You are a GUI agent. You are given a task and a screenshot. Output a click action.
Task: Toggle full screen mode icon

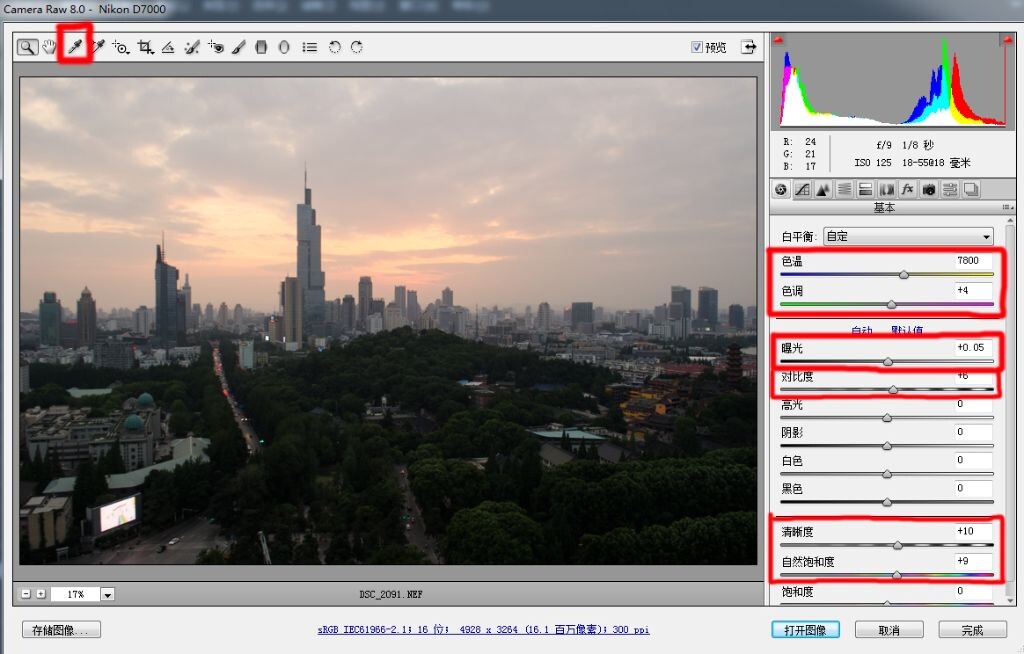(x=748, y=47)
